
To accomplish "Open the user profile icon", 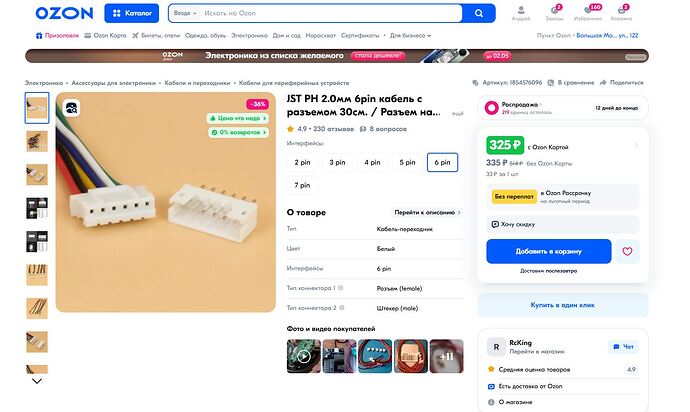I will [x=521, y=10].
